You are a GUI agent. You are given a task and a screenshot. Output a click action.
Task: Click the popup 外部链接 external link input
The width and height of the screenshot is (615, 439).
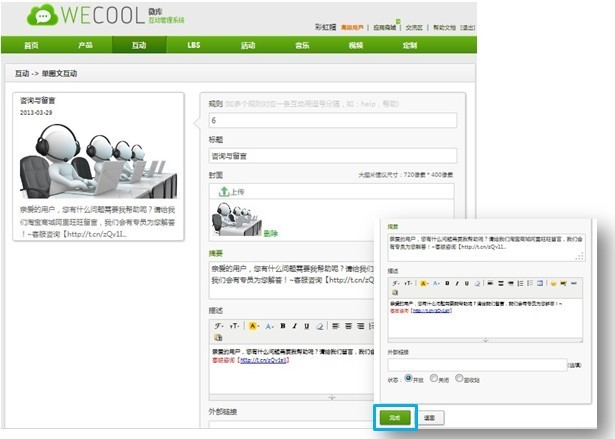click(477, 365)
